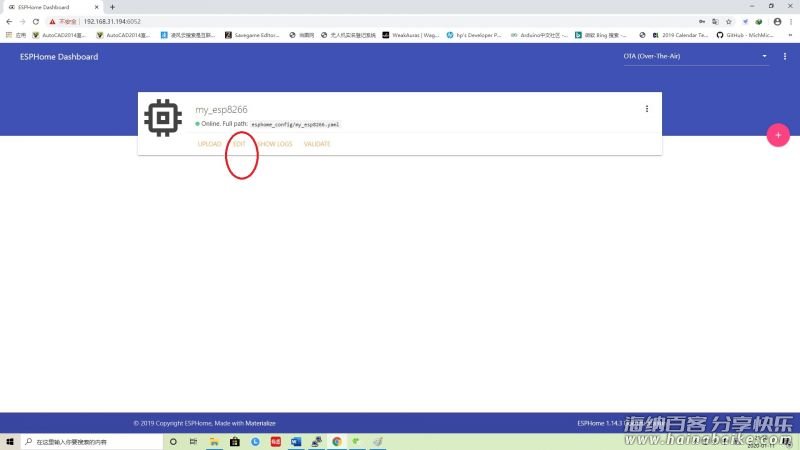Viewport: 800px width, 450px height.
Task: Switch to Chrome in the taskbar
Action: pos(337,441)
